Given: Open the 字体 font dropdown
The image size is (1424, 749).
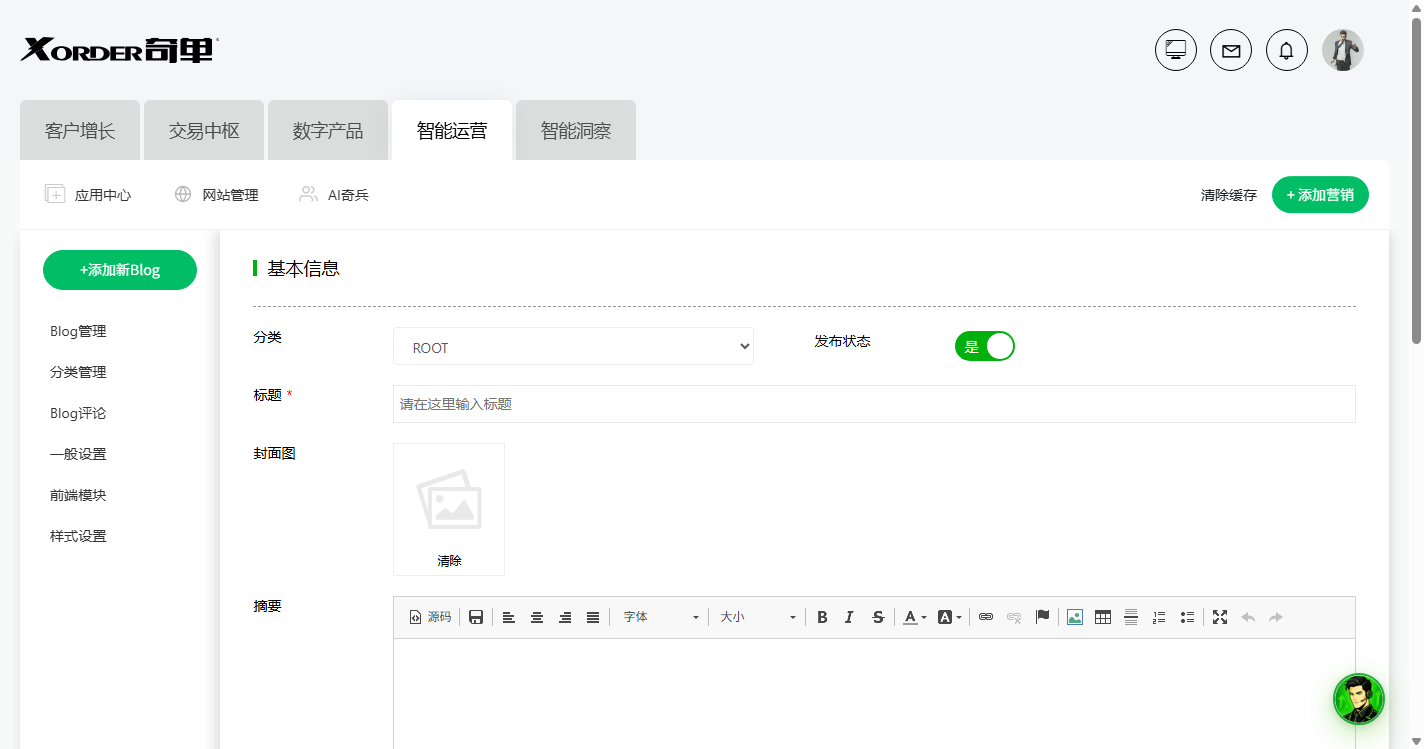Looking at the screenshot, I should point(660,617).
